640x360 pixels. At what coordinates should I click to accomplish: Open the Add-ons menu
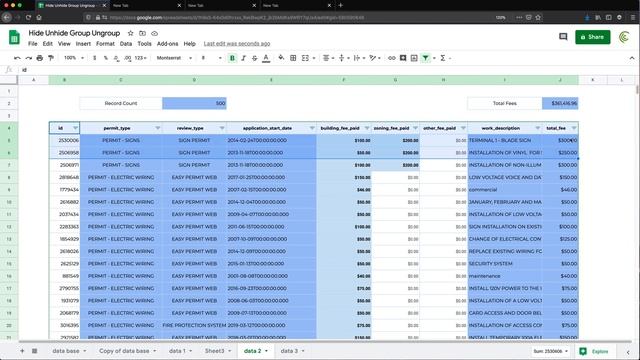pyautogui.click(x=167, y=44)
